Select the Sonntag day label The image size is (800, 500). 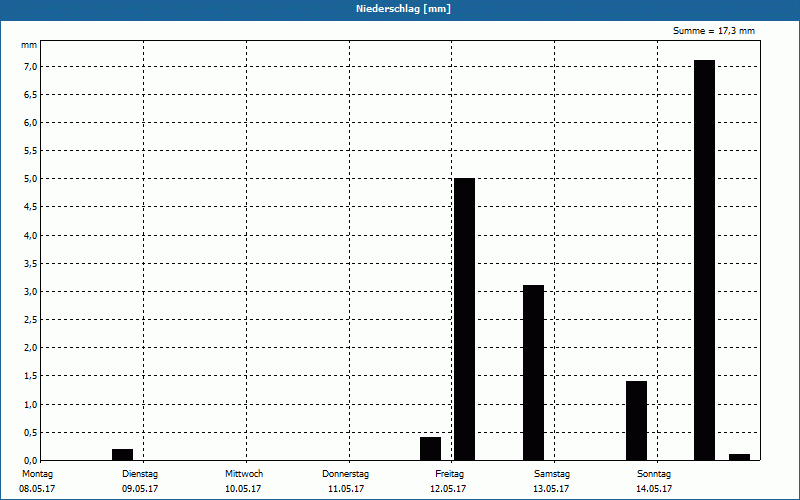click(x=654, y=474)
